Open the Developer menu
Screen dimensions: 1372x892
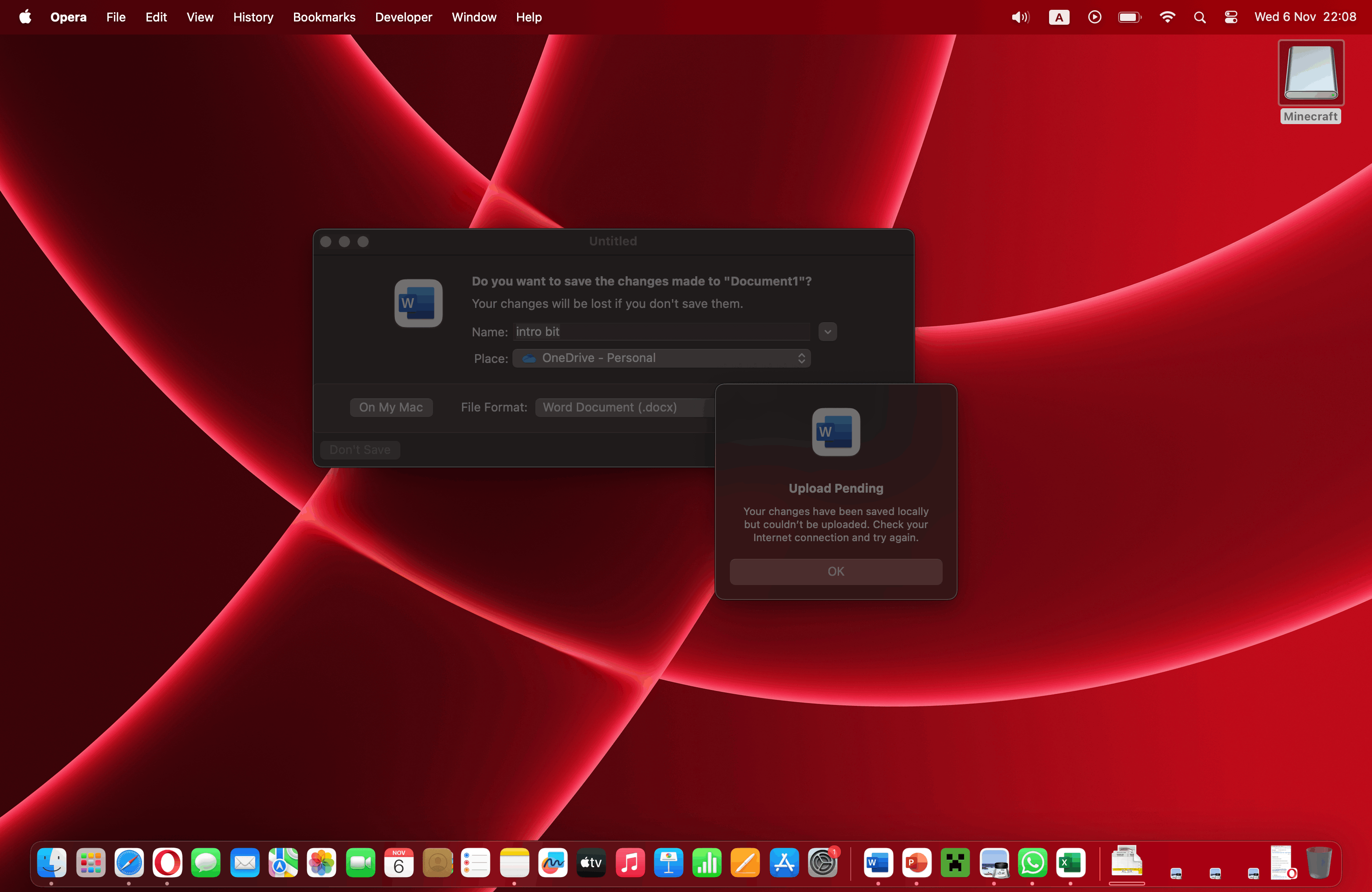(403, 17)
